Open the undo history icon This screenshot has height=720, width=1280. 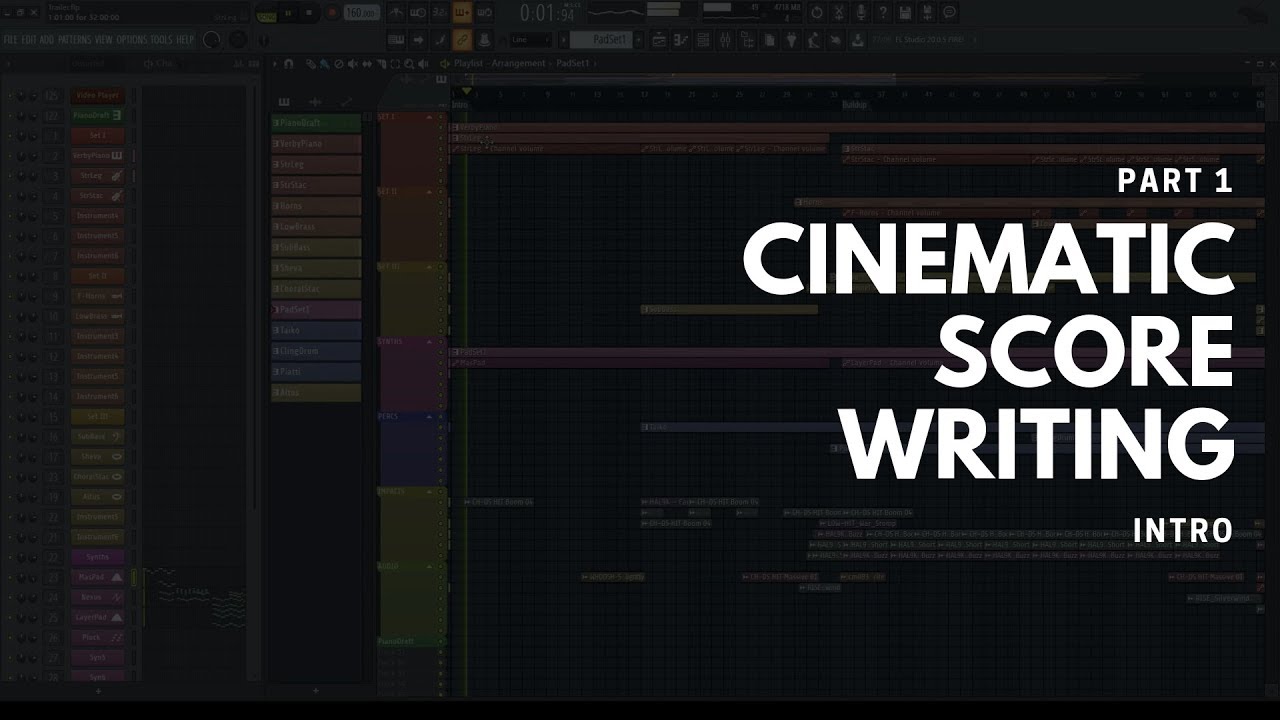click(x=816, y=12)
